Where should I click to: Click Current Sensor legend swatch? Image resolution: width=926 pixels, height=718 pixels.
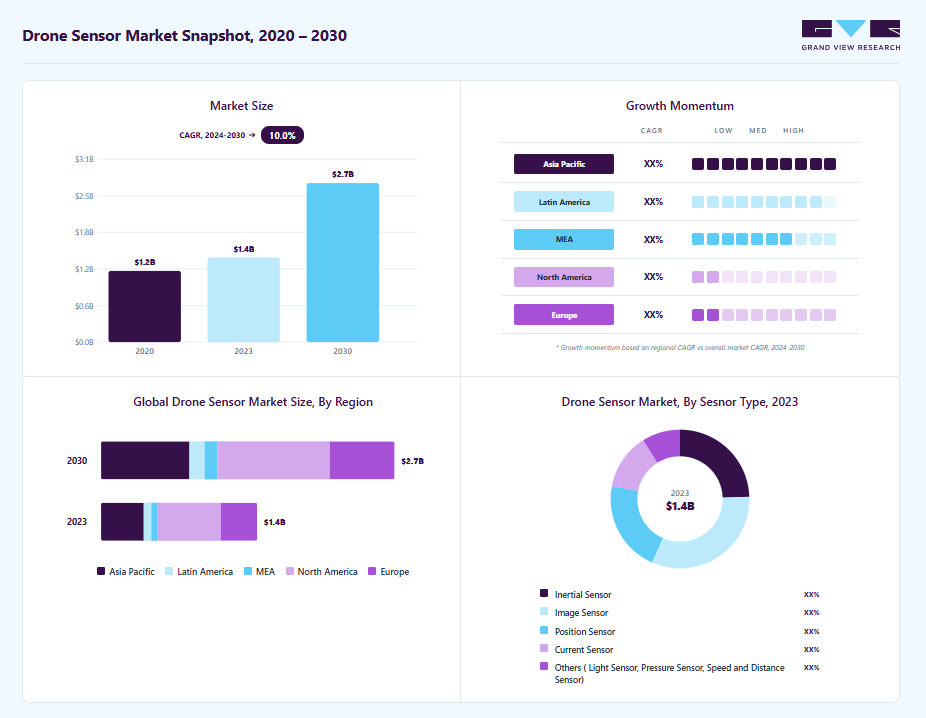[x=544, y=648]
